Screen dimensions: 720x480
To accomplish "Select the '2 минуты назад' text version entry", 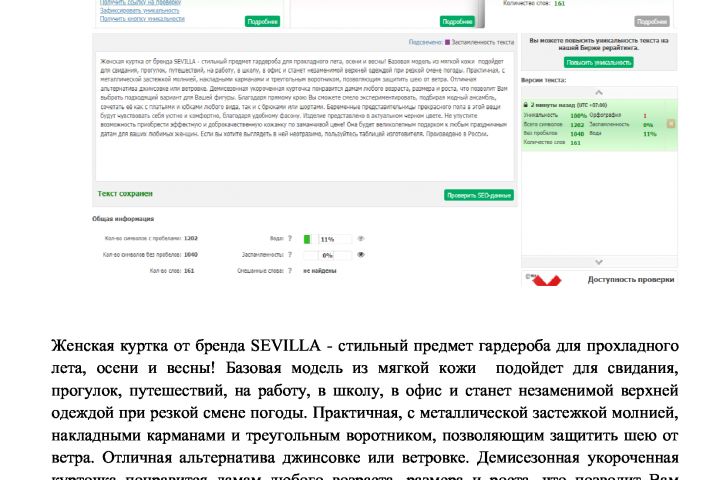I will [x=599, y=124].
